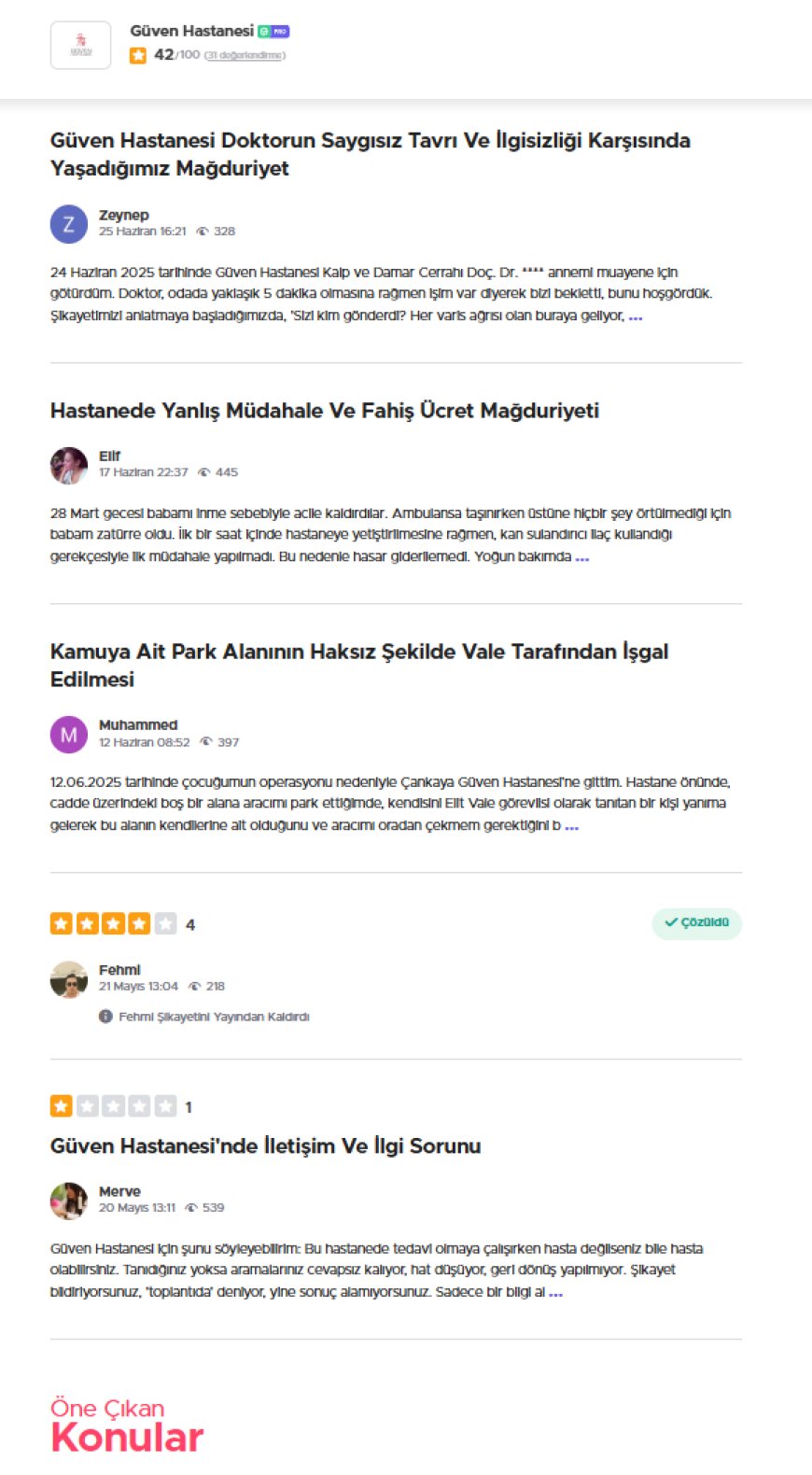The height and width of the screenshot is (1475, 812).
Task: Click the four-star rating on Fehmi's review
Action: 114,924
